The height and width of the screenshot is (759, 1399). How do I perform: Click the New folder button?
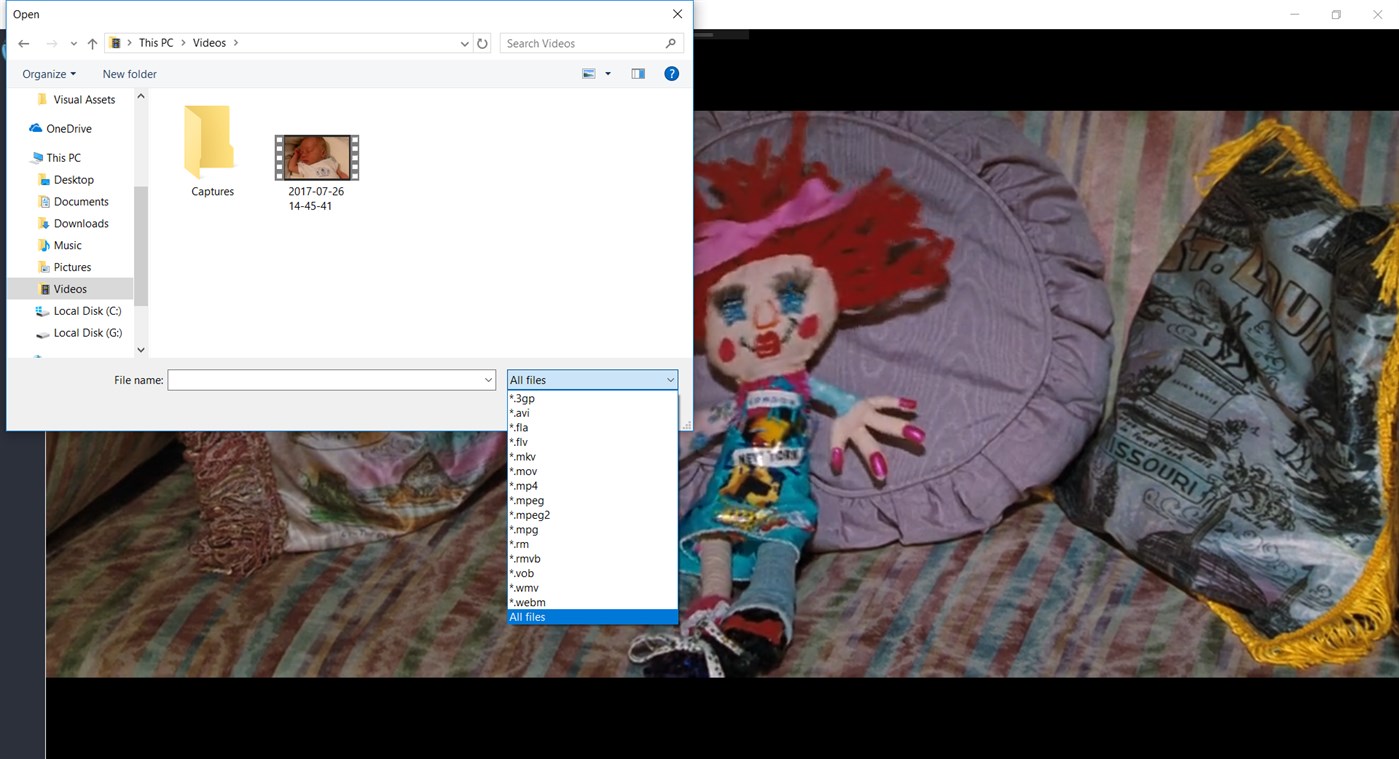pos(129,73)
